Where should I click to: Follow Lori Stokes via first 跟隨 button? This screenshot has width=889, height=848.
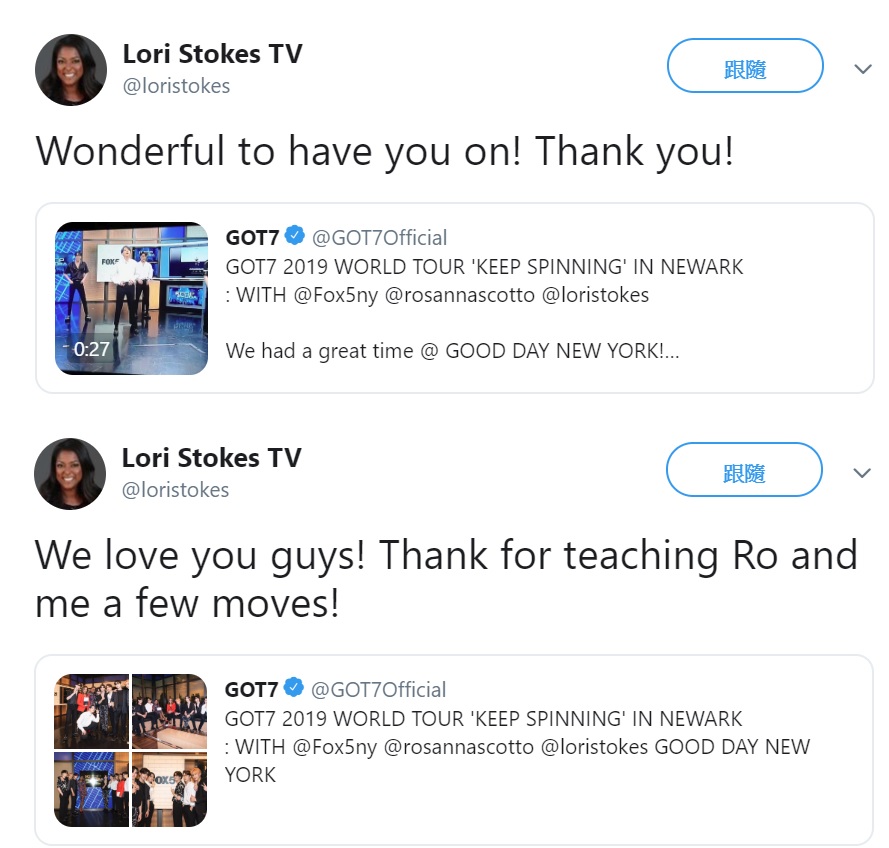coord(745,66)
